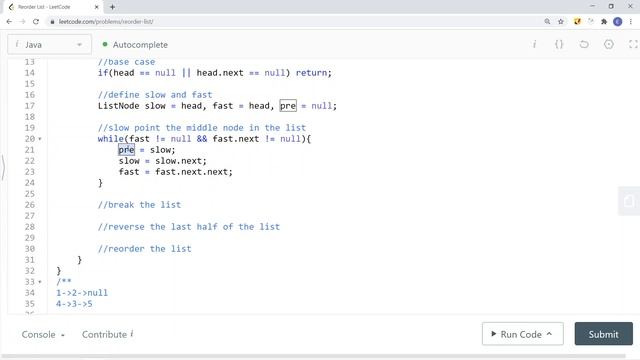The height and width of the screenshot is (360, 640).
Task: Open the right-side feedback widget
Action: point(629,201)
